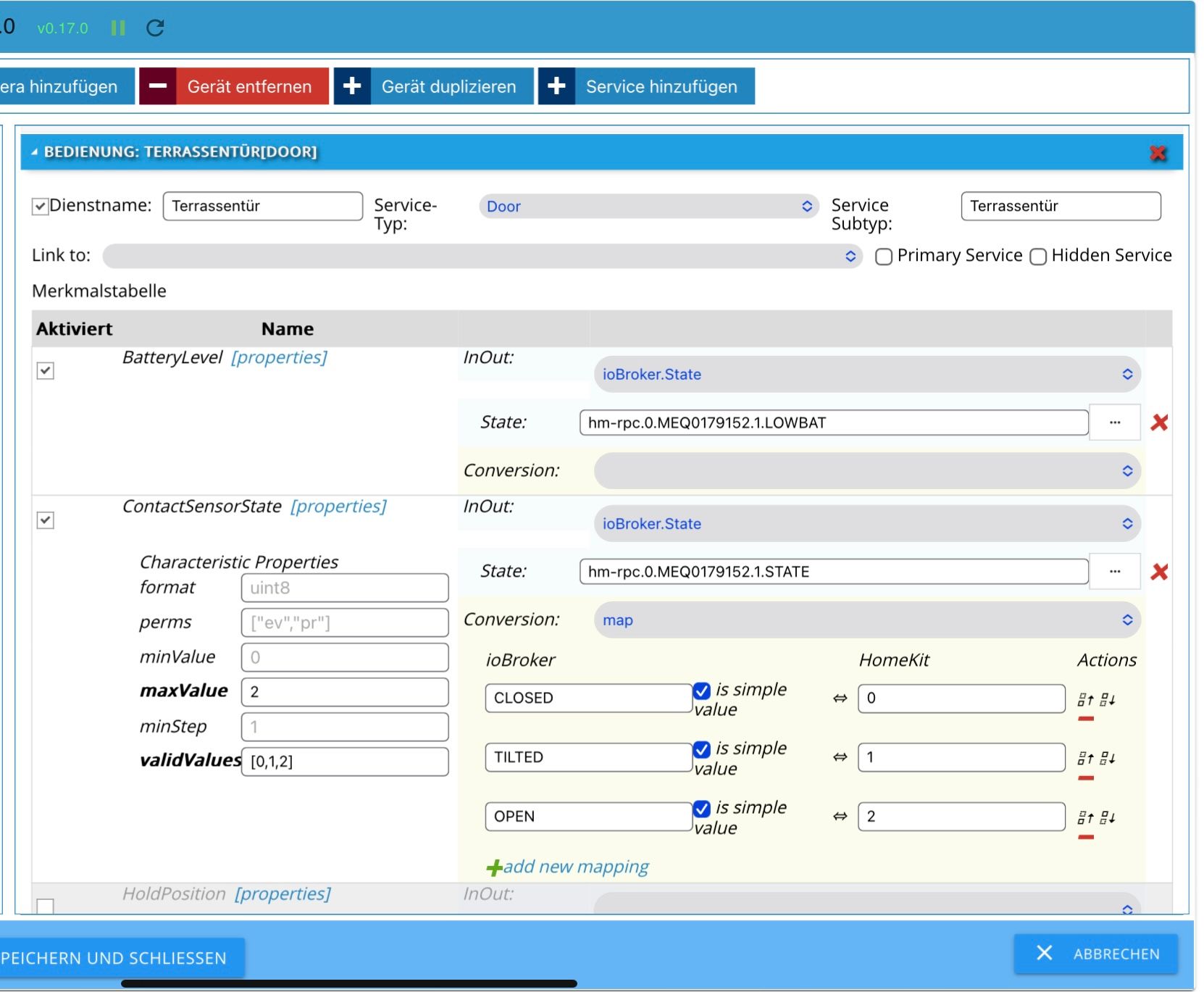The width and height of the screenshot is (1204, 992).
Task: Click plus icon of Service hinzufügen
Action: 556,86
